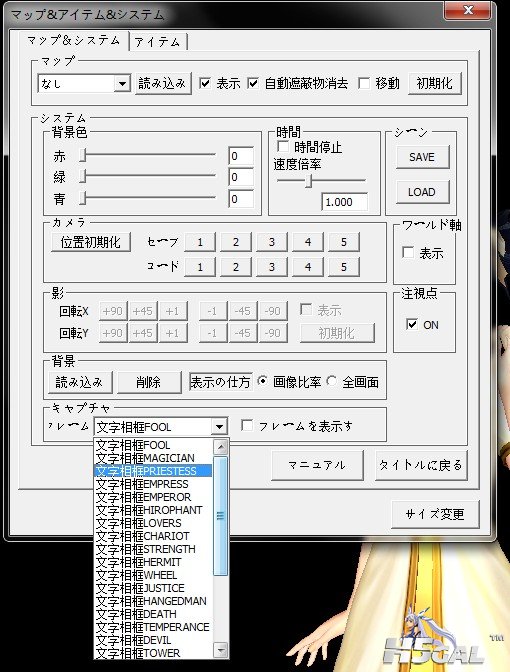Click camera セーブ slot 3
Image resolution: width=510 pixels, height=672 pixels.
pos(272,242)
